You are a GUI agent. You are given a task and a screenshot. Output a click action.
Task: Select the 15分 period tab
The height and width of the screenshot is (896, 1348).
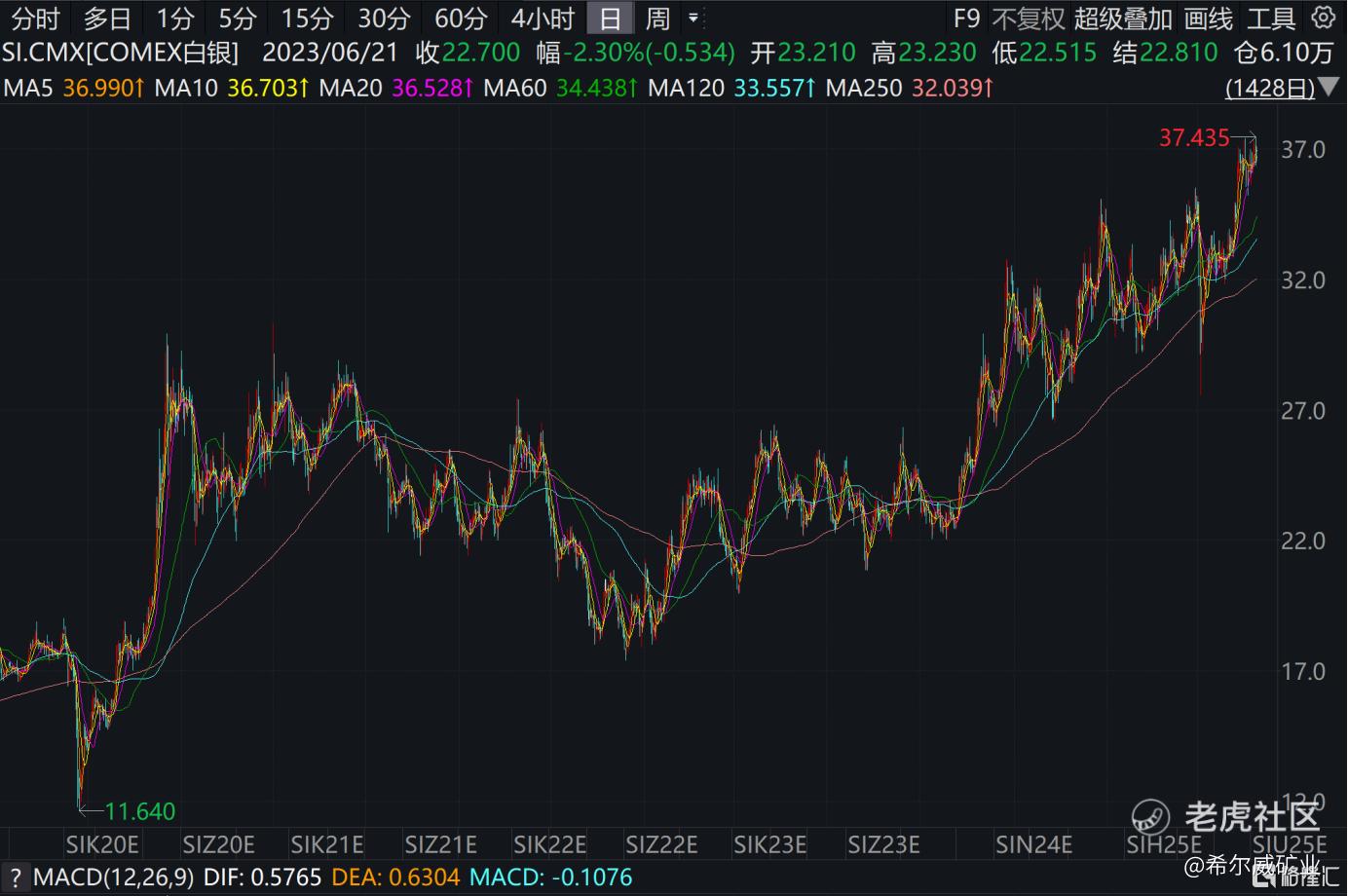pos(307,19)
